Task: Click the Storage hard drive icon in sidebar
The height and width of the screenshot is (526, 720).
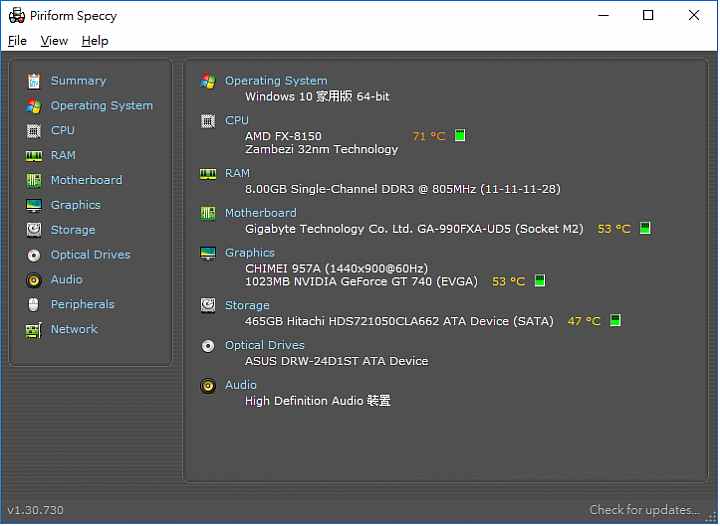Action: point(34,230)
